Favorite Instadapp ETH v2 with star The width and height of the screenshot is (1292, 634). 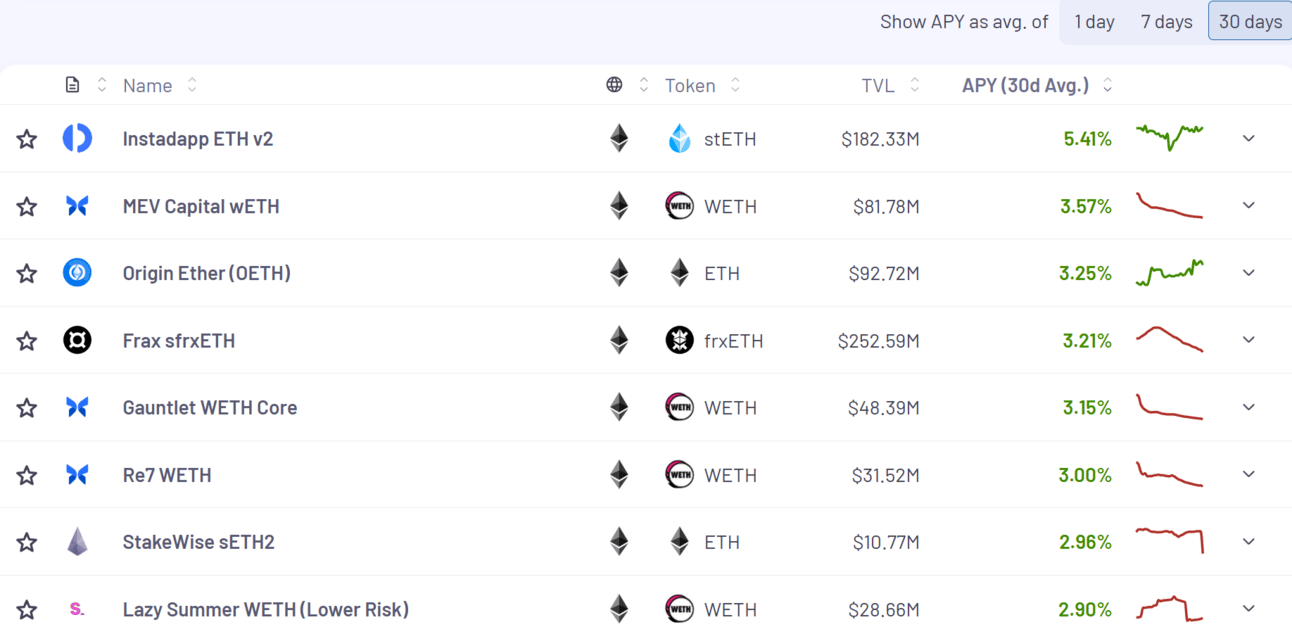(27, 139)
